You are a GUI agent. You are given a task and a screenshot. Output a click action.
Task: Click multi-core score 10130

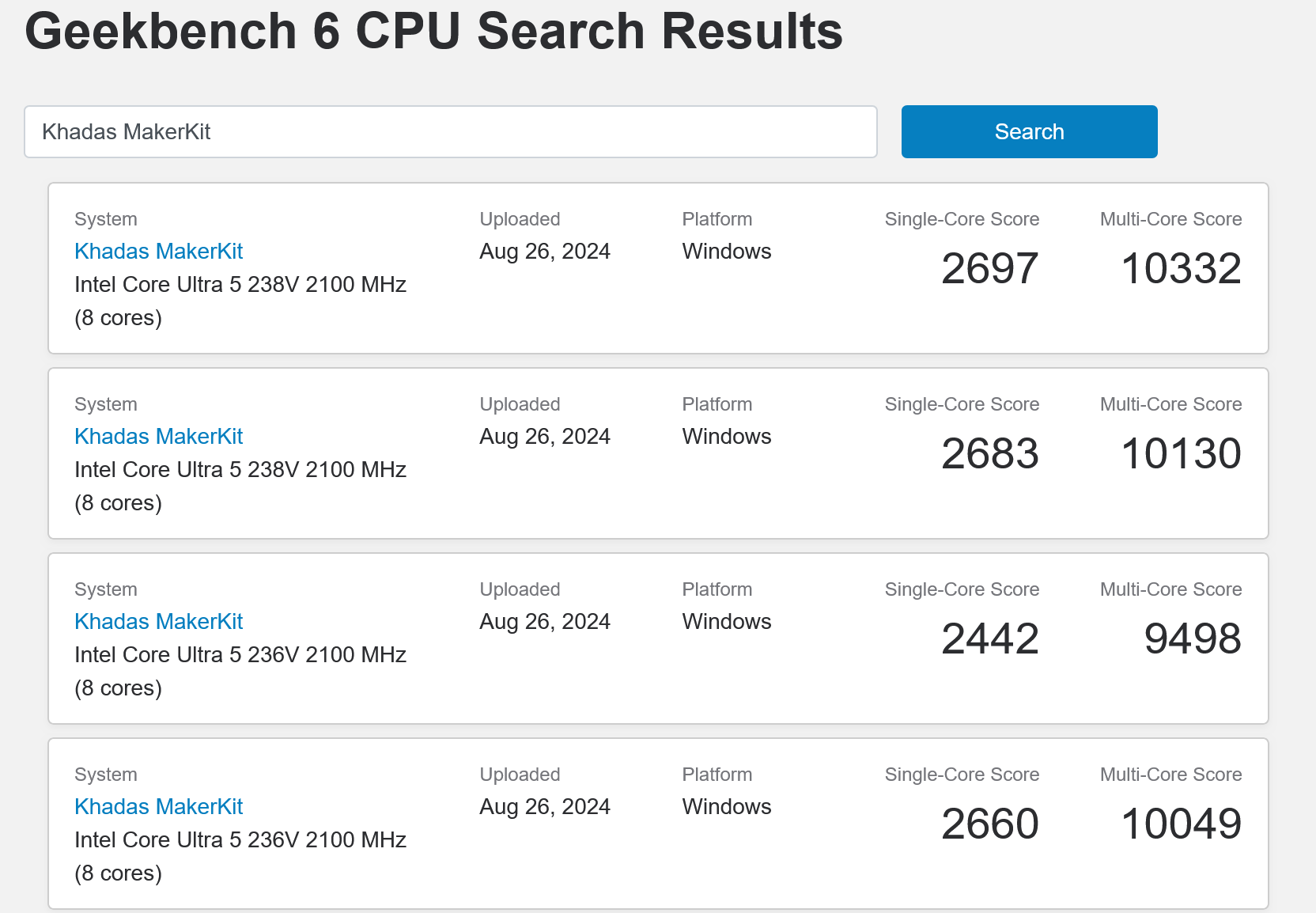[x=1181, y=454]
